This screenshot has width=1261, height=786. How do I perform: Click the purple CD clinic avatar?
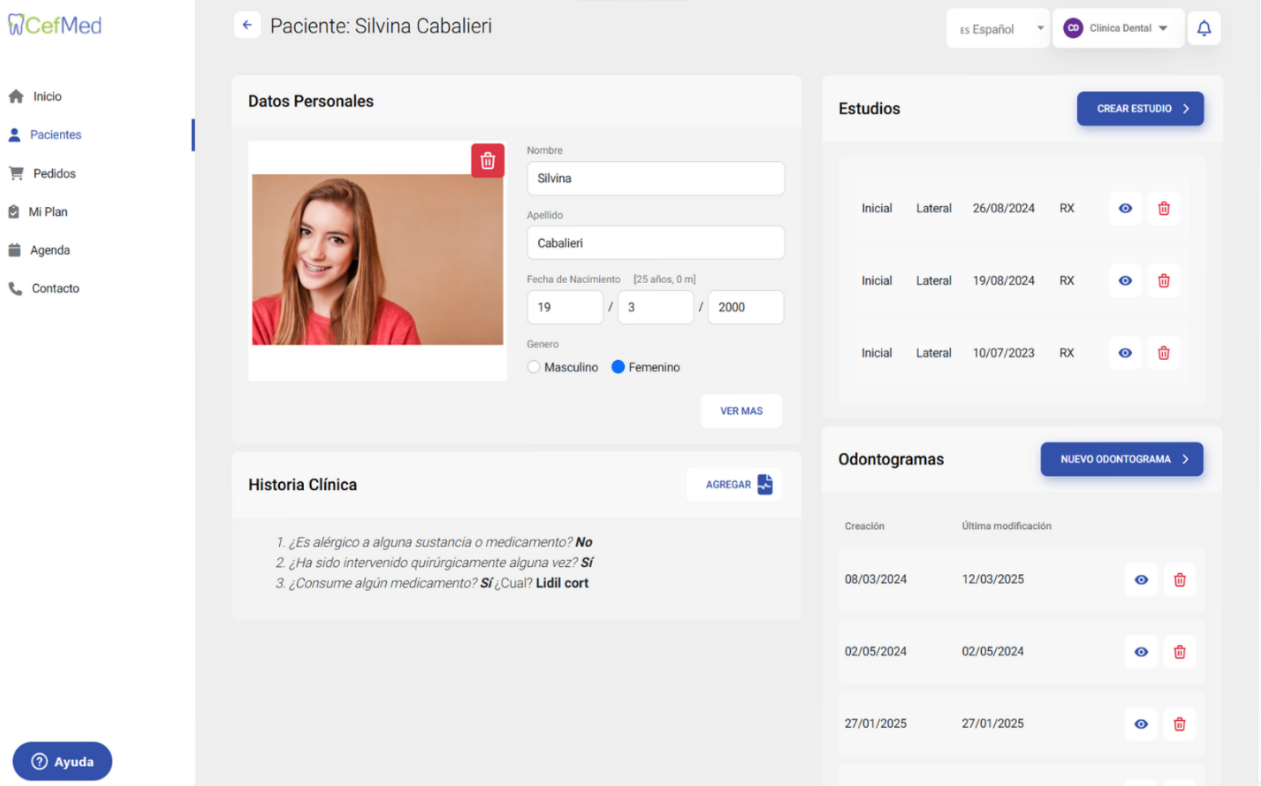[1073, 28]
